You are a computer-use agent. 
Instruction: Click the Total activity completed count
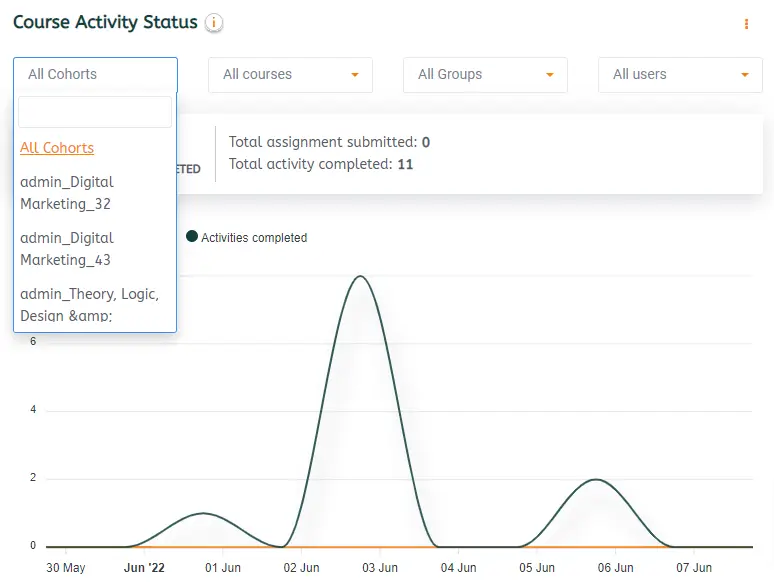coord(405,164)
